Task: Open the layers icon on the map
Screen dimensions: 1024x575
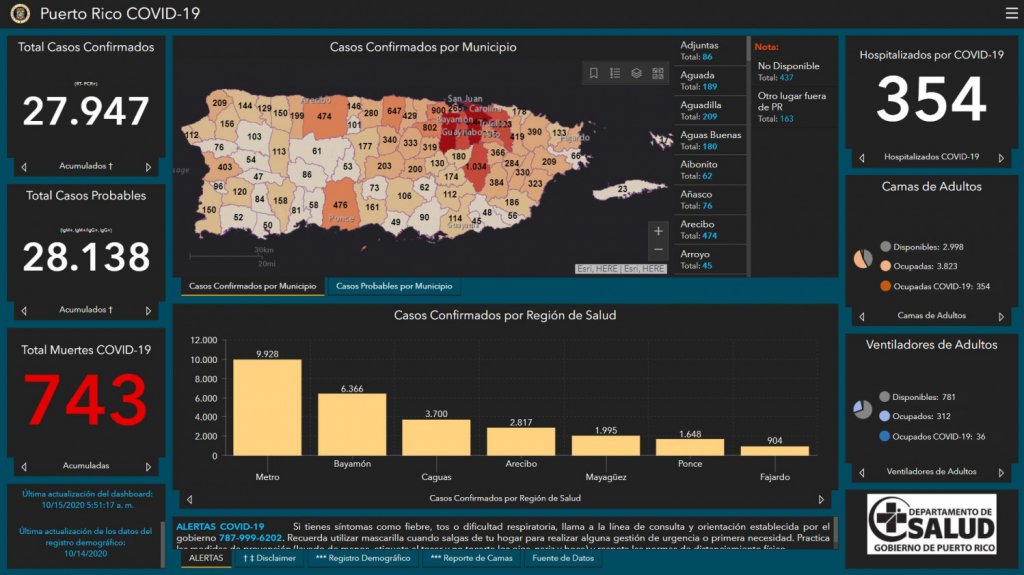Action: coord(636,73)
